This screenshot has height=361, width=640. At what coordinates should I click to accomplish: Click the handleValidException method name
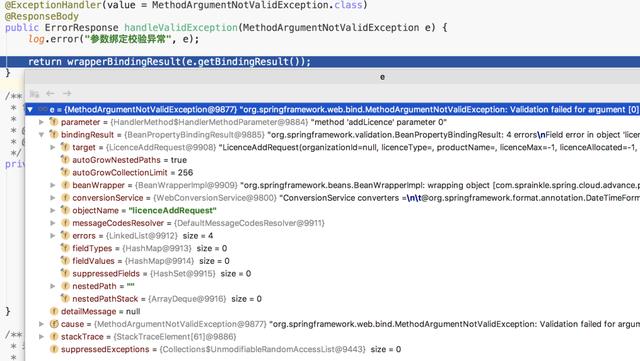pyautogui.click(x=181, y=28)
